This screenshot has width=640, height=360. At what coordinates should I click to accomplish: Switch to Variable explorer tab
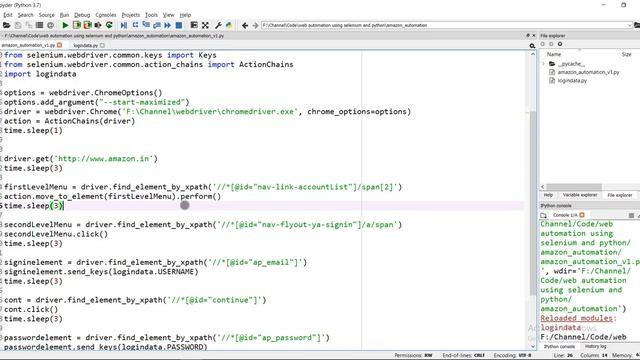tap(580, 195)
